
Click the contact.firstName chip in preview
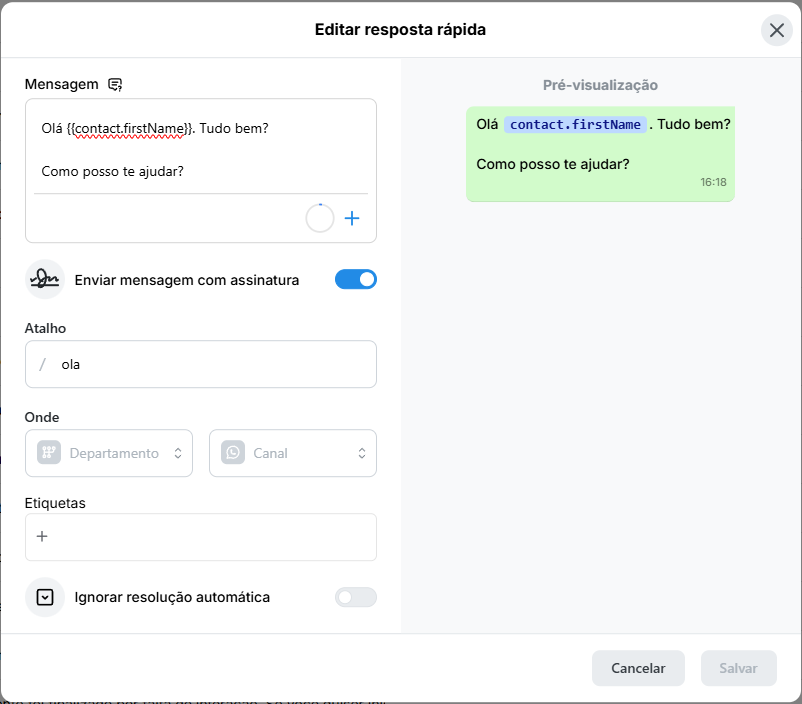pos(575,125)
